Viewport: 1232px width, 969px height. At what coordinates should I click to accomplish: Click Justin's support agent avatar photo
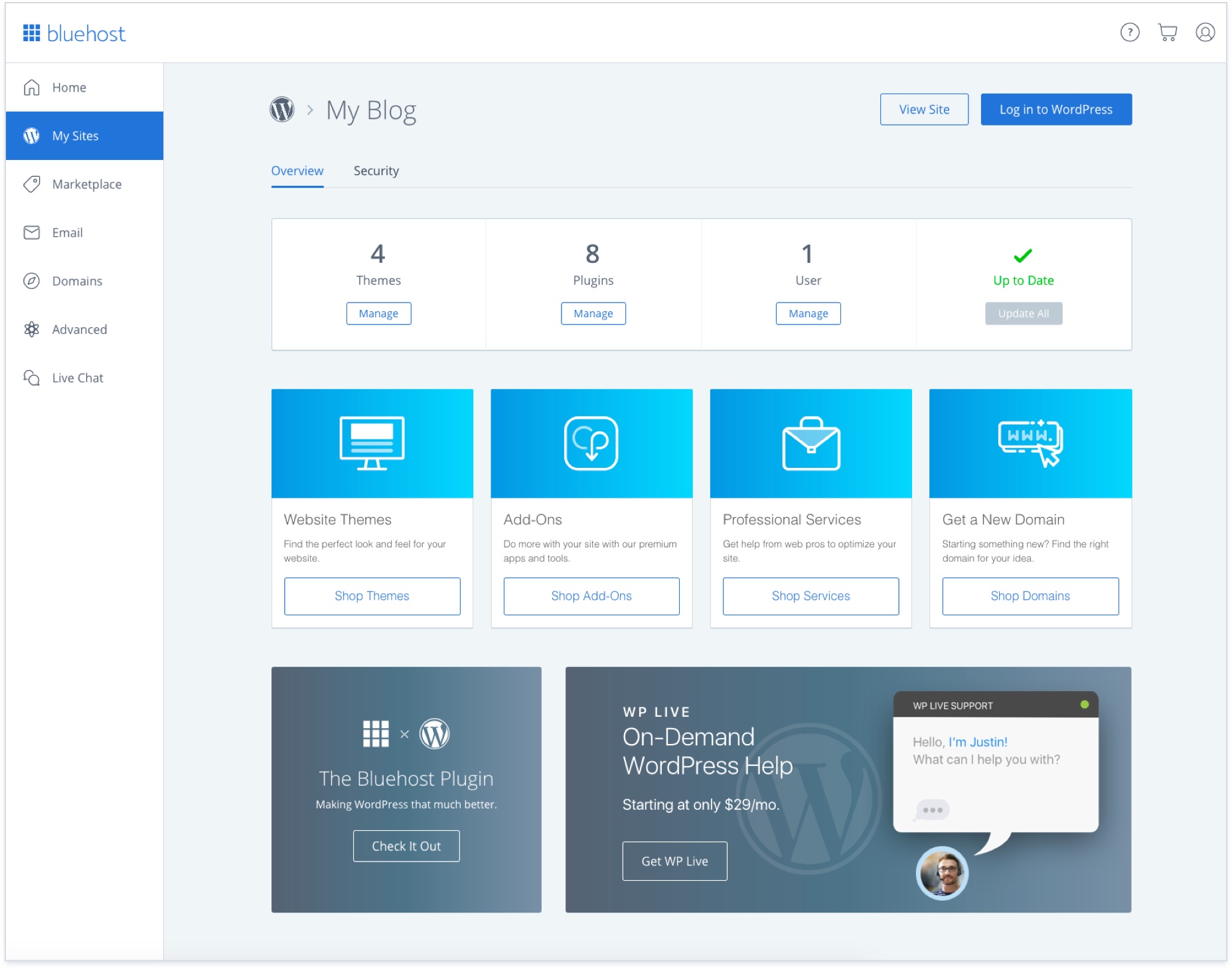tap(941, 873)
